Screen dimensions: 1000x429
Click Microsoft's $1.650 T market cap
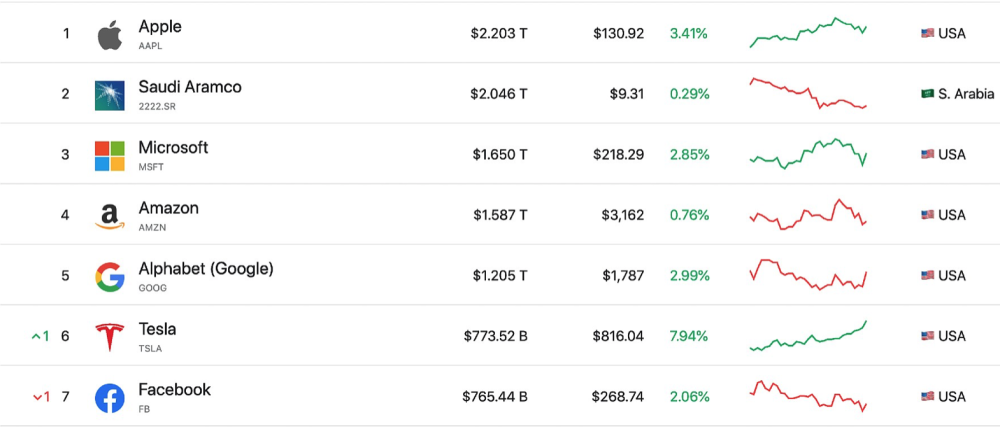(x=500, y=155)
